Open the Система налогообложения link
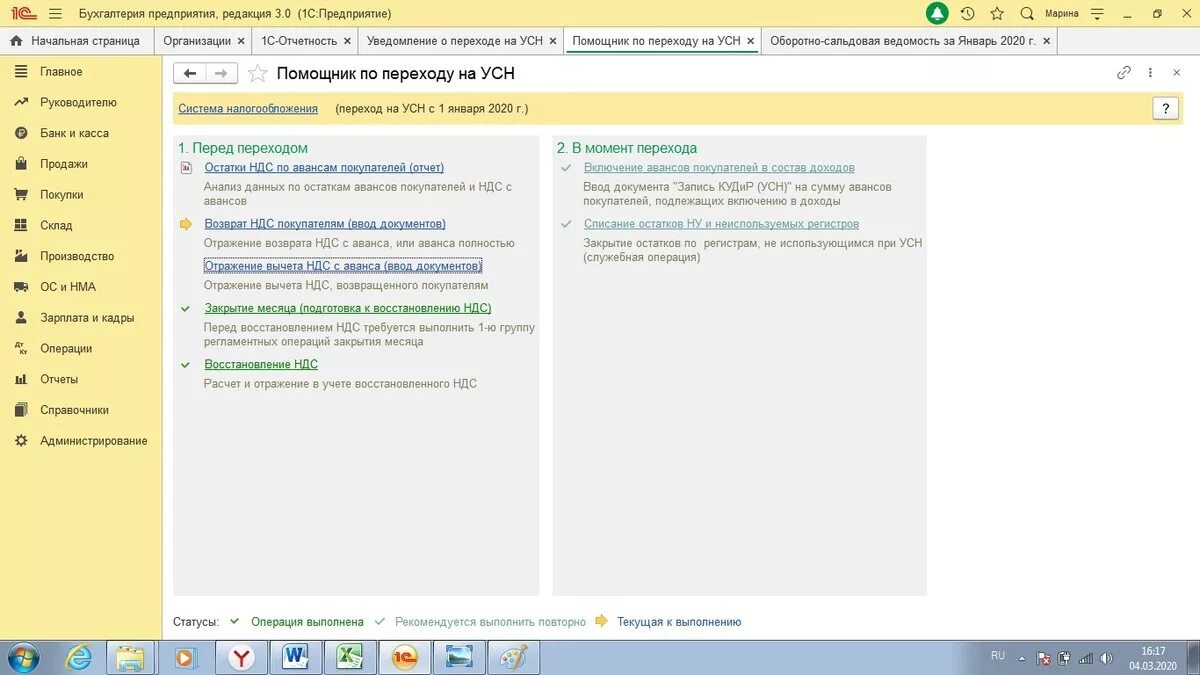The height and width of the screenshot is (675, 1200). pos(248,109)
